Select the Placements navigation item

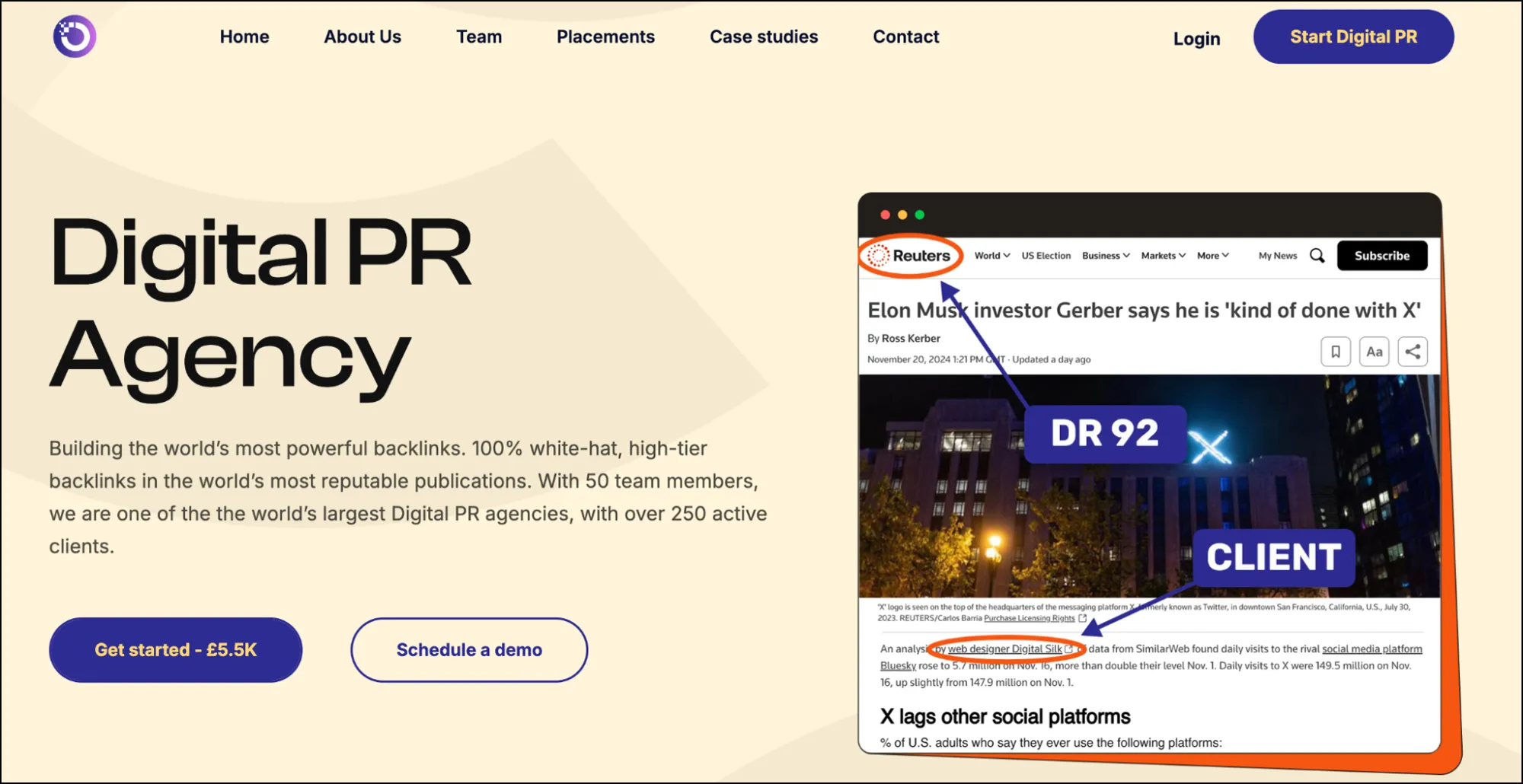[605, 36]
